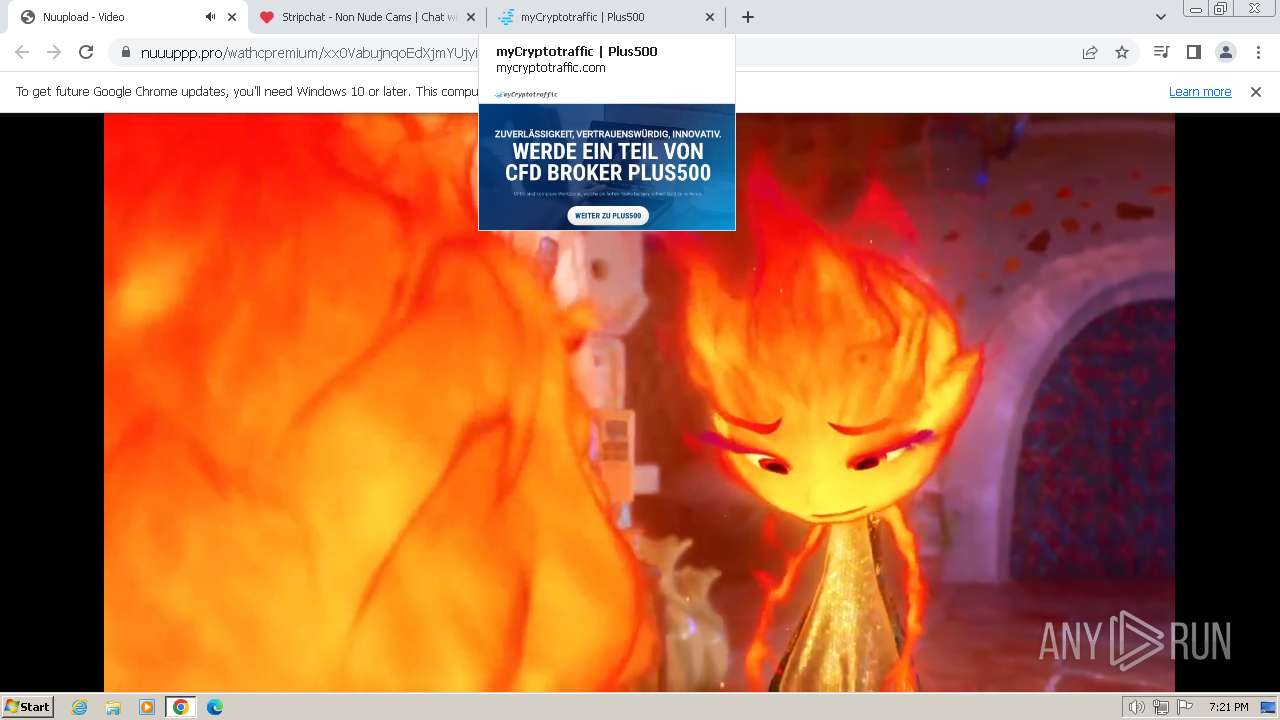Close the Nuupload - Video tab

[232, 17]
